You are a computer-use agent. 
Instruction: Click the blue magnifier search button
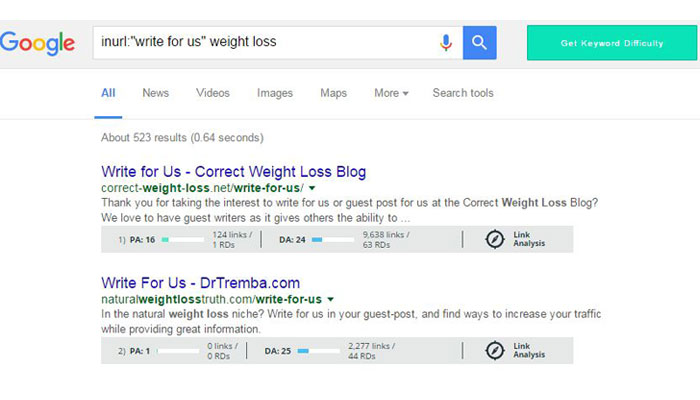coord(480,43)
